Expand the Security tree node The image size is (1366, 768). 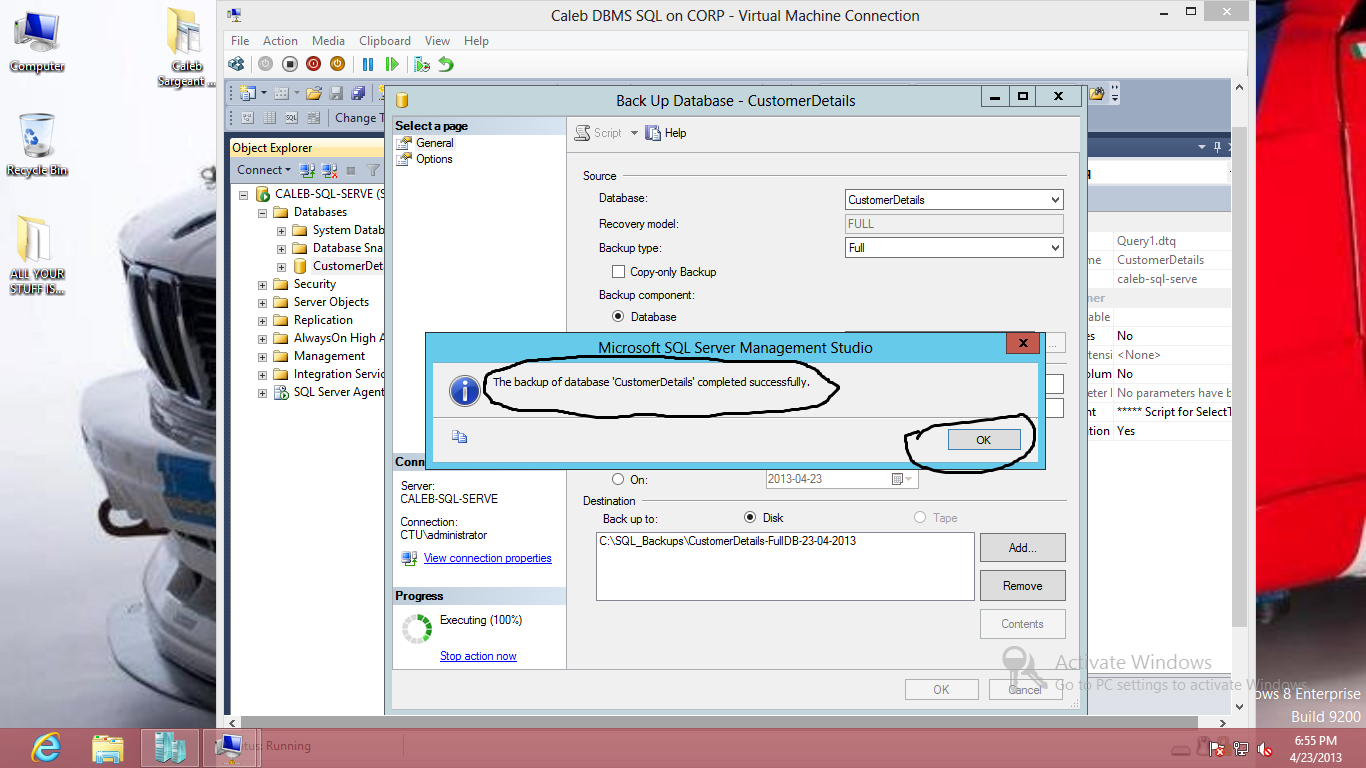tap(263, 285)
